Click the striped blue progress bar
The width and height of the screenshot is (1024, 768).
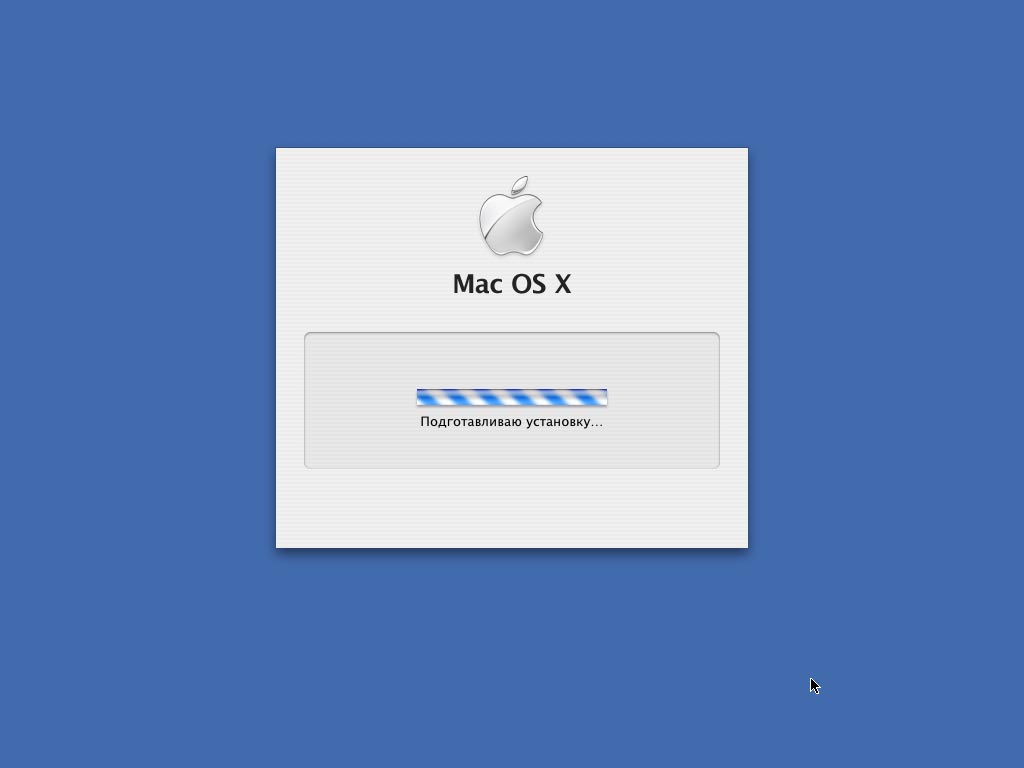512,397
